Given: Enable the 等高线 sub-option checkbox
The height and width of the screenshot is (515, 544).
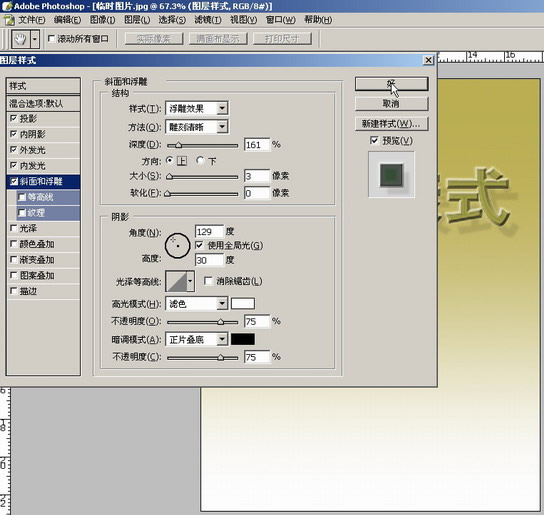Looking at the screenshot, I should [x=22, y=197].
